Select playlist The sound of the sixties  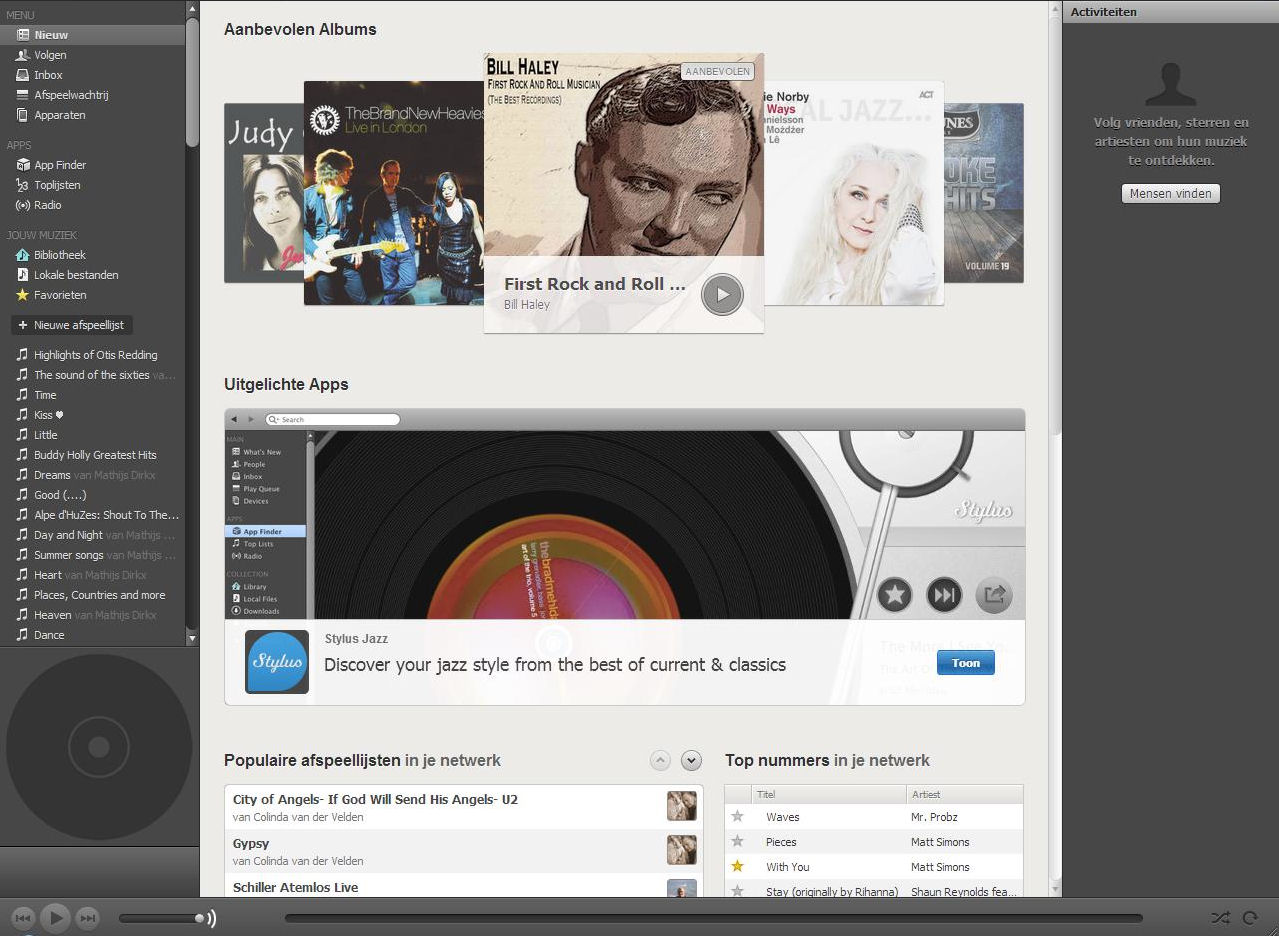(92, 375)
